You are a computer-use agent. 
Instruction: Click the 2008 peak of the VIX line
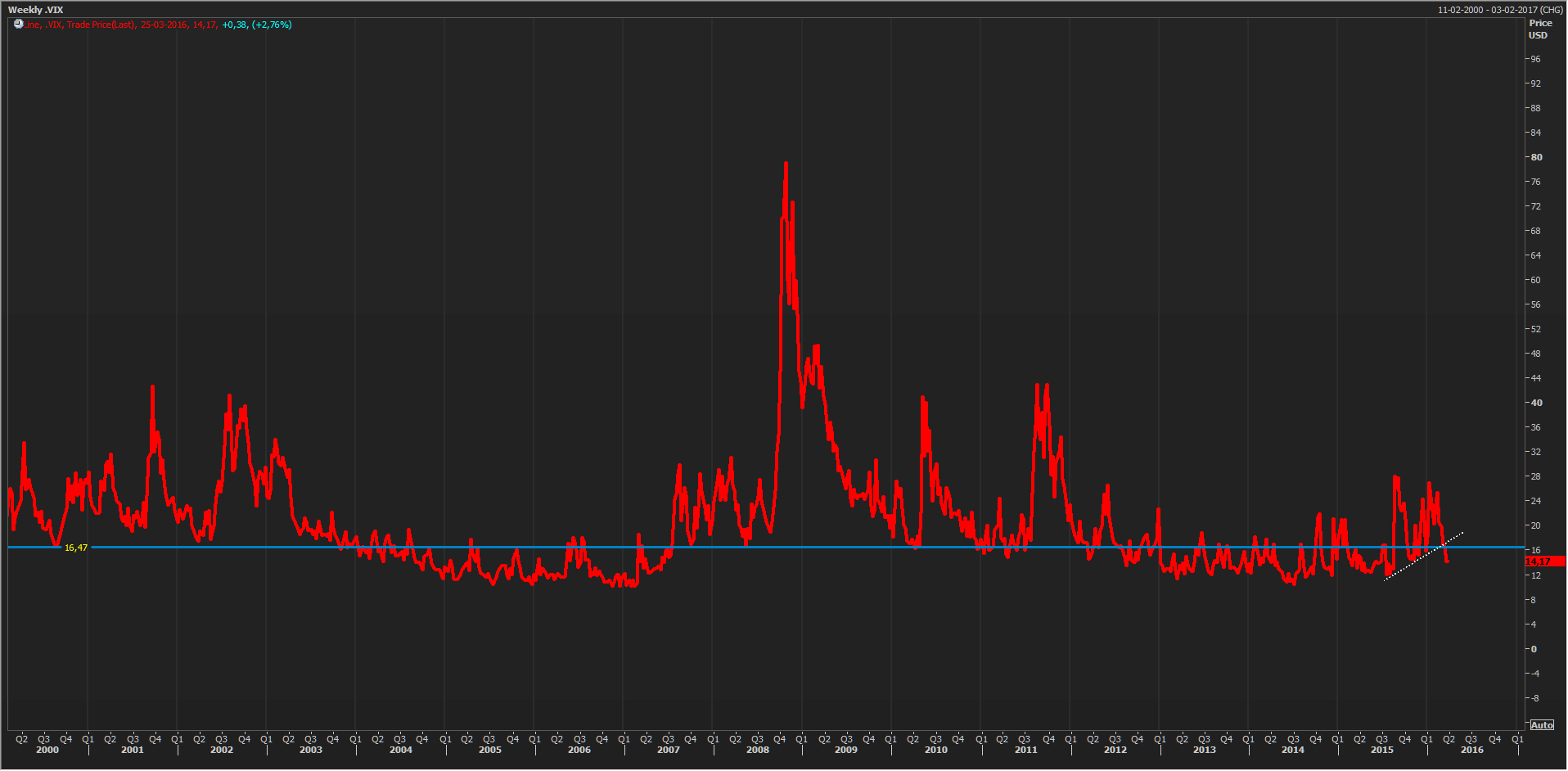tap(786, 164)
